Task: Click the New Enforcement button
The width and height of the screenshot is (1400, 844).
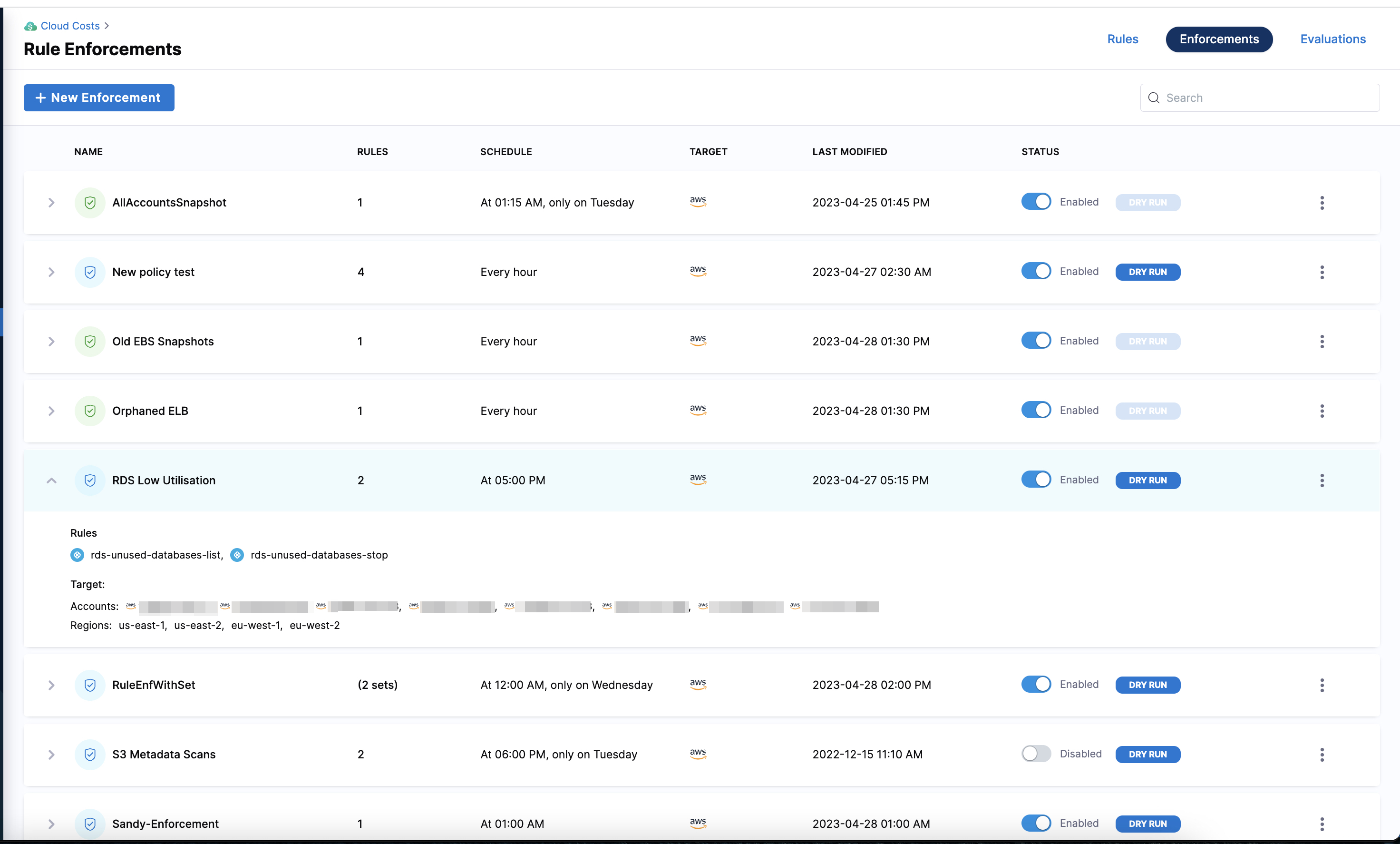Action: click(99, 98)
